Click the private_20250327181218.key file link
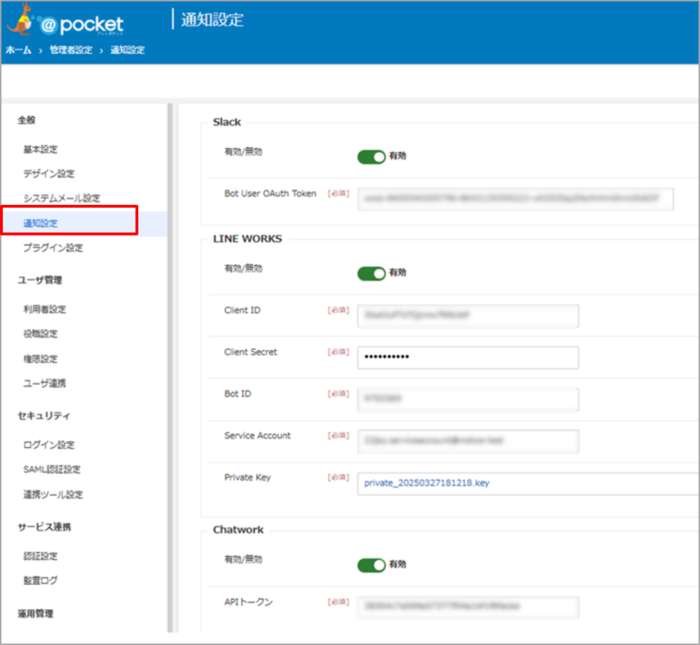This screenshot has height=645, width=700. [427, 483]
